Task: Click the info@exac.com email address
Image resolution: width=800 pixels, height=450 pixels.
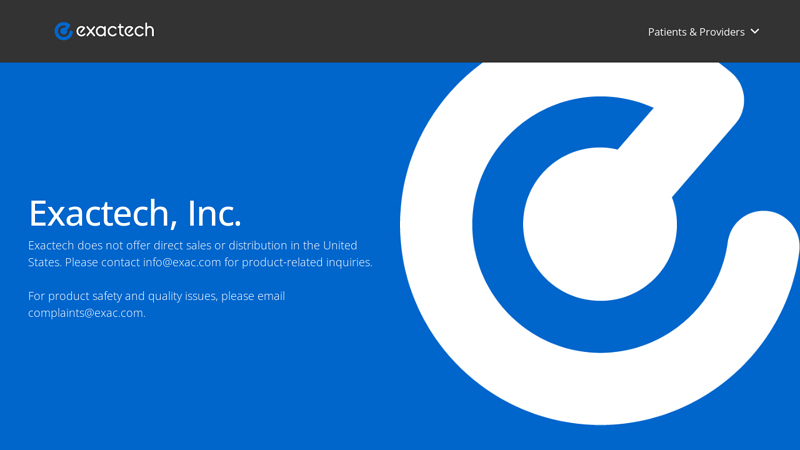Action: click(x=182, y=262)
